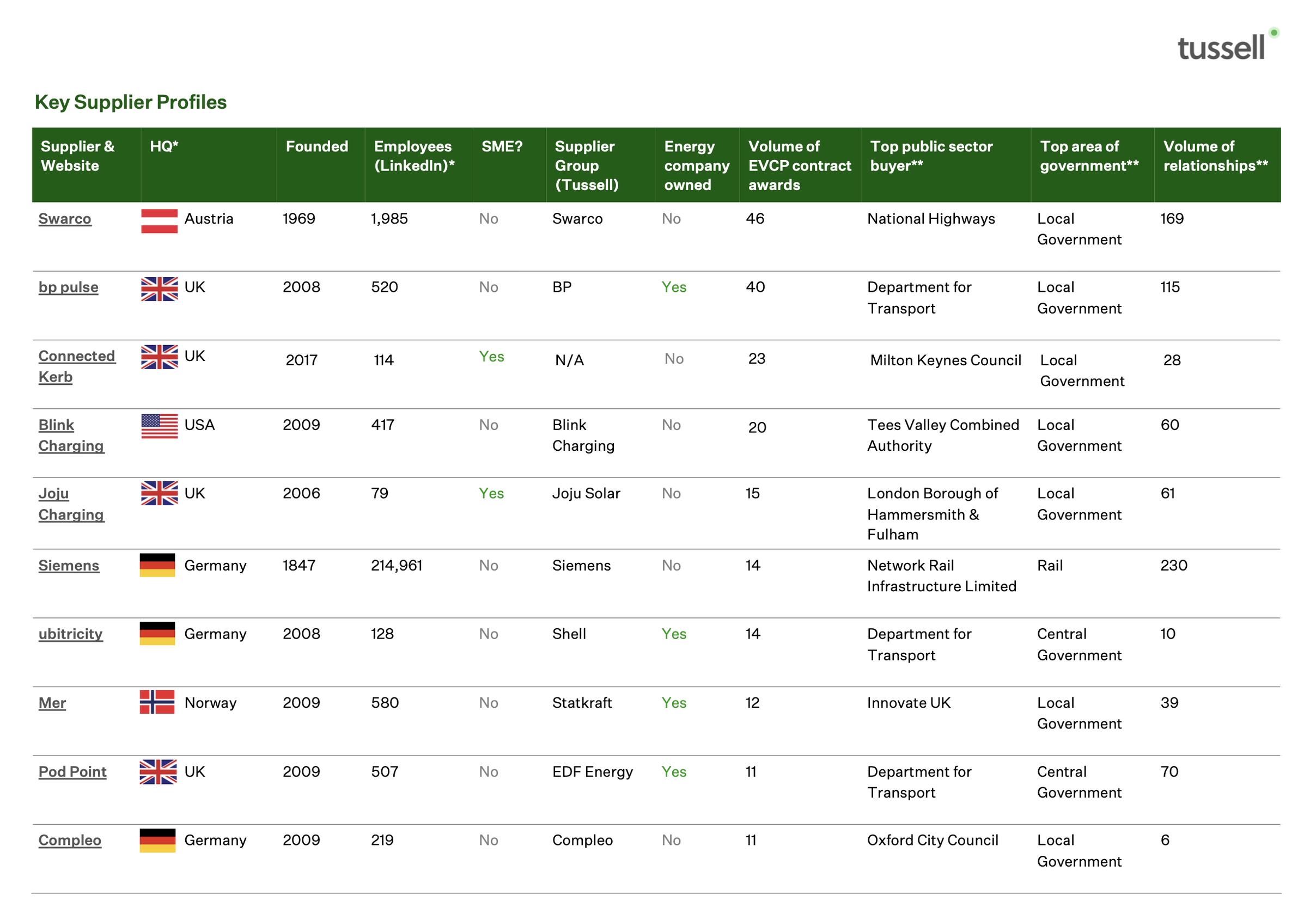
Task: Select Swarco contract awards value '46'
Action: tap(756, 219)
